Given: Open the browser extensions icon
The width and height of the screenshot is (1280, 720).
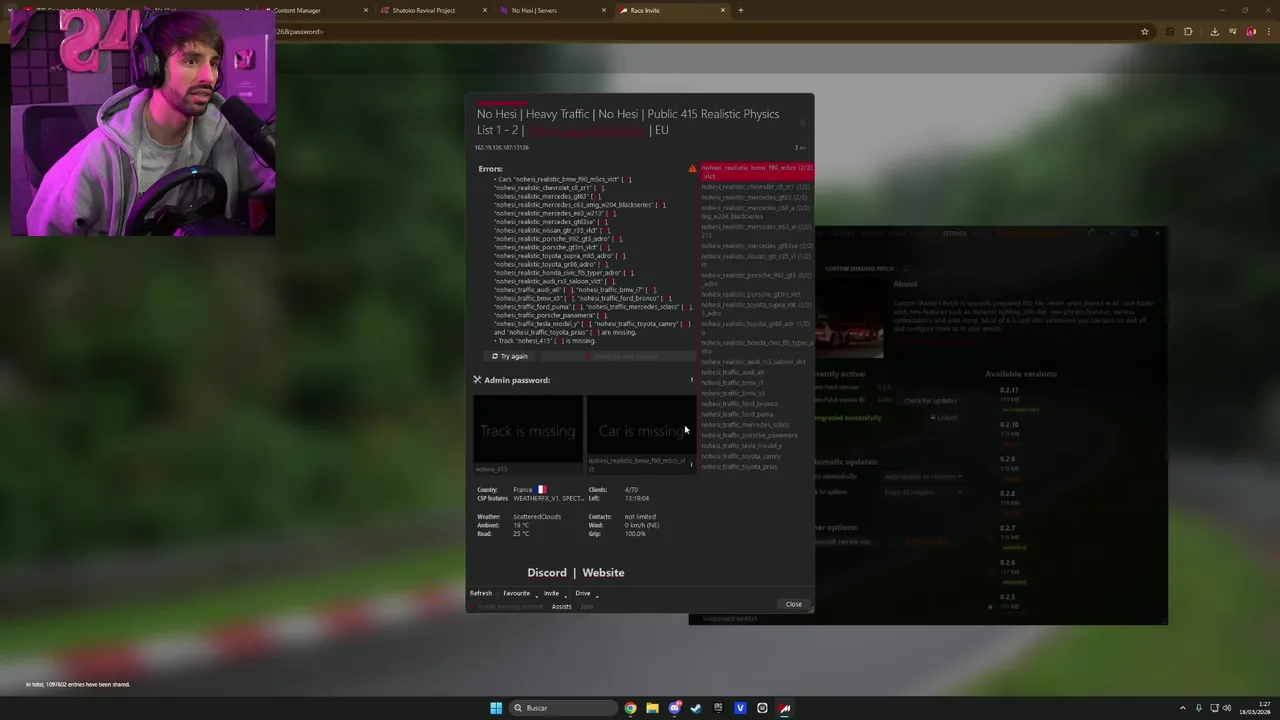Looking at the screenshot, I should pos(1188,31).
